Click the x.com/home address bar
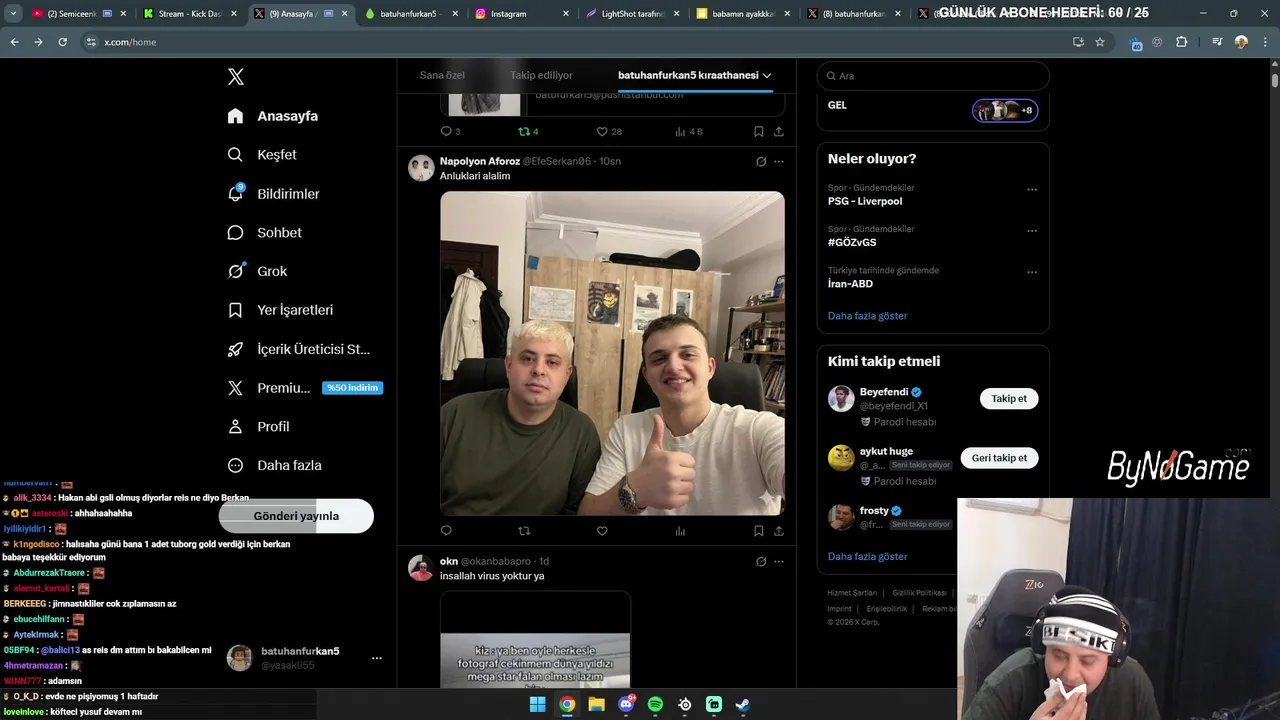Screen dimensions: 1280x720 pos(575,42)
